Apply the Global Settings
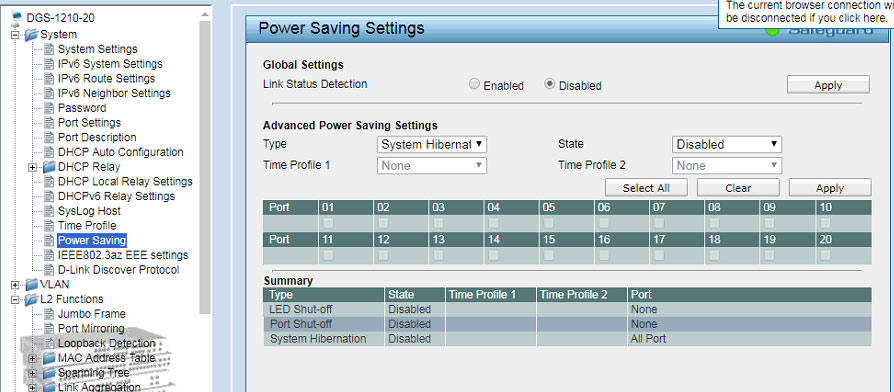Viewport: 894px width, 392px height. (x=828, y=85)
